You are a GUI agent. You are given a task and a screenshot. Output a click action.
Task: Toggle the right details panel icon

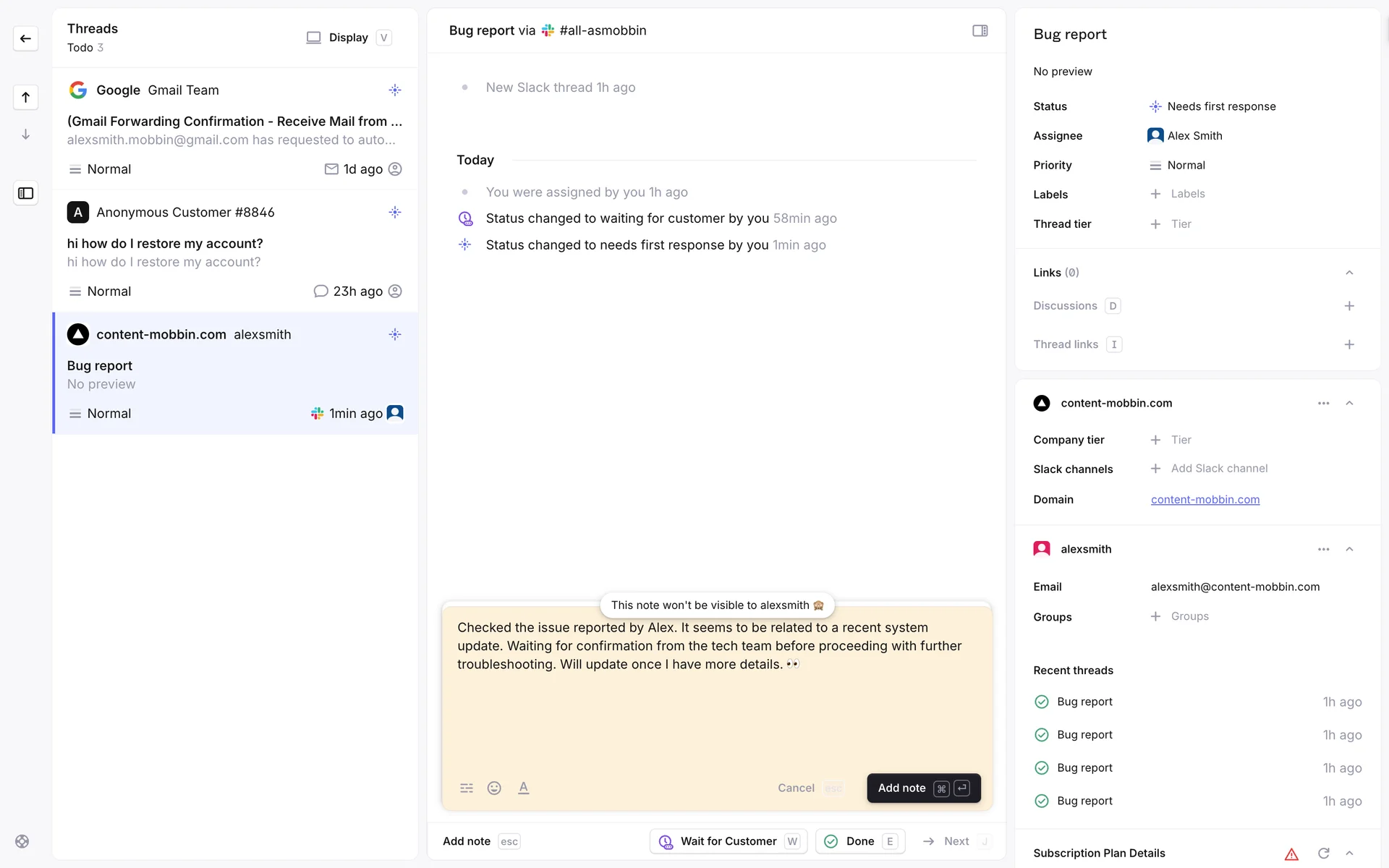pos(980,30)
